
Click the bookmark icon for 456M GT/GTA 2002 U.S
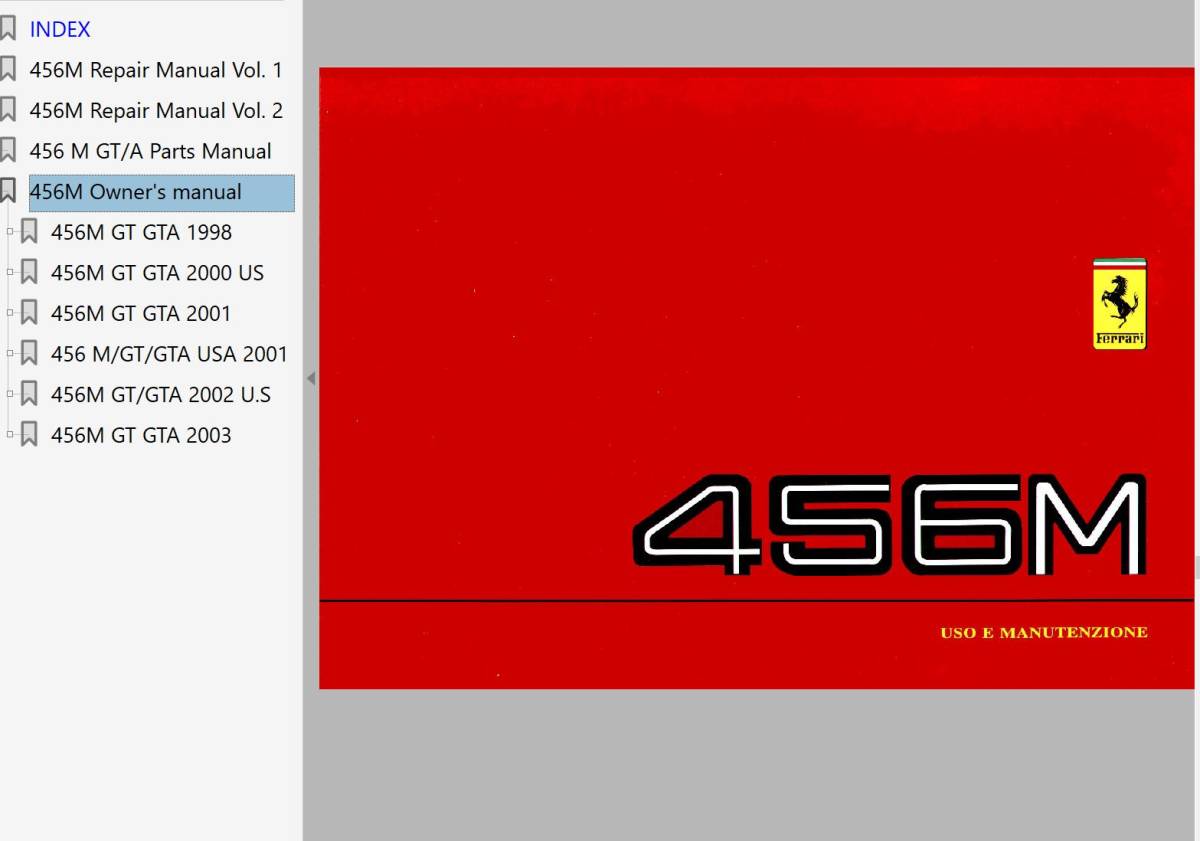[29, 394]
